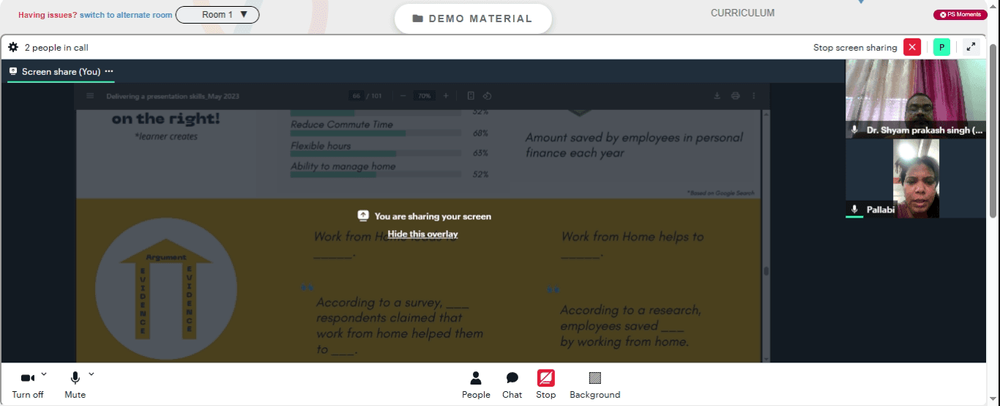Zoom in on shared PDF viewer

445,96
